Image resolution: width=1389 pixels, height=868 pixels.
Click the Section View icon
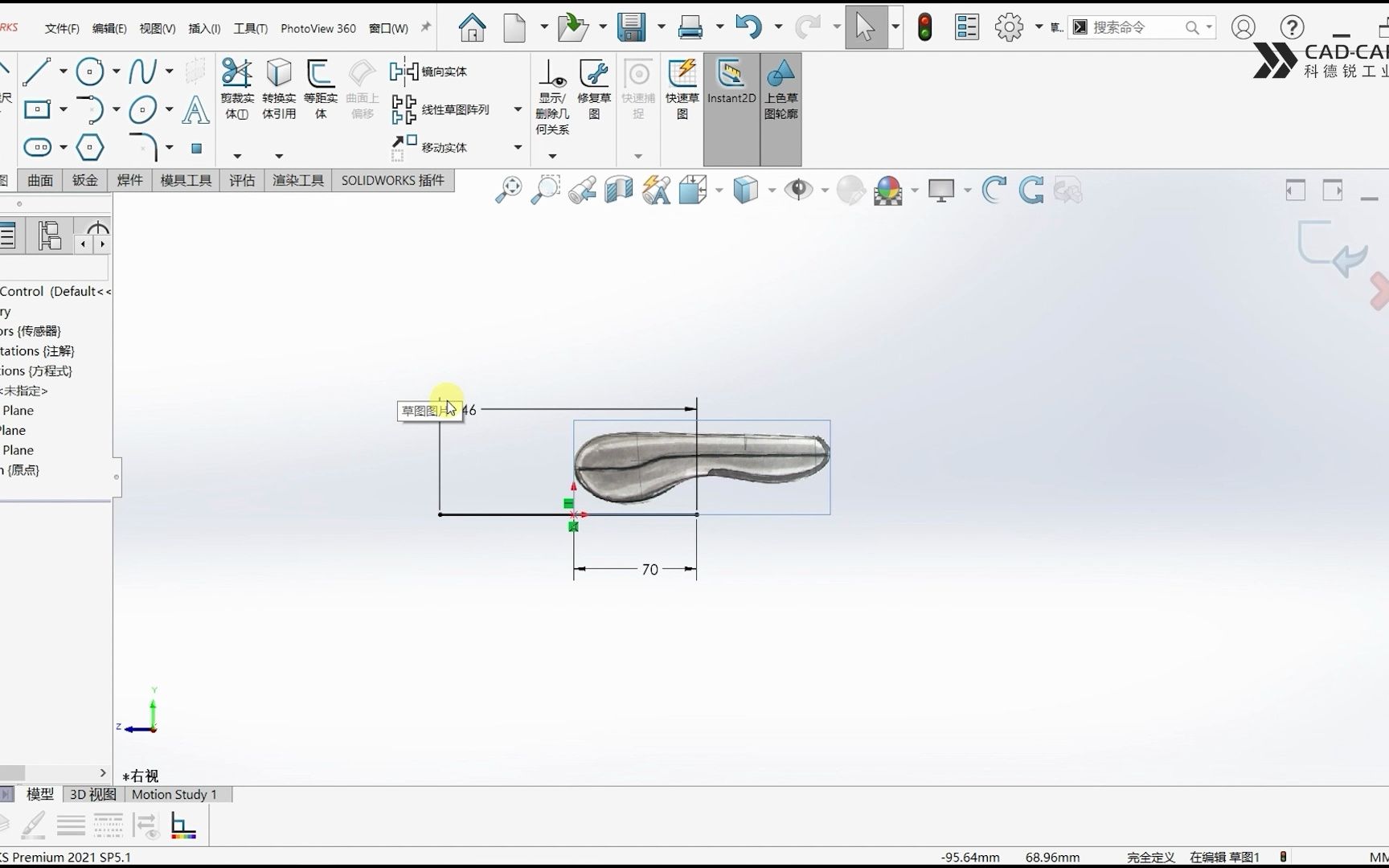tap(619, 190)
